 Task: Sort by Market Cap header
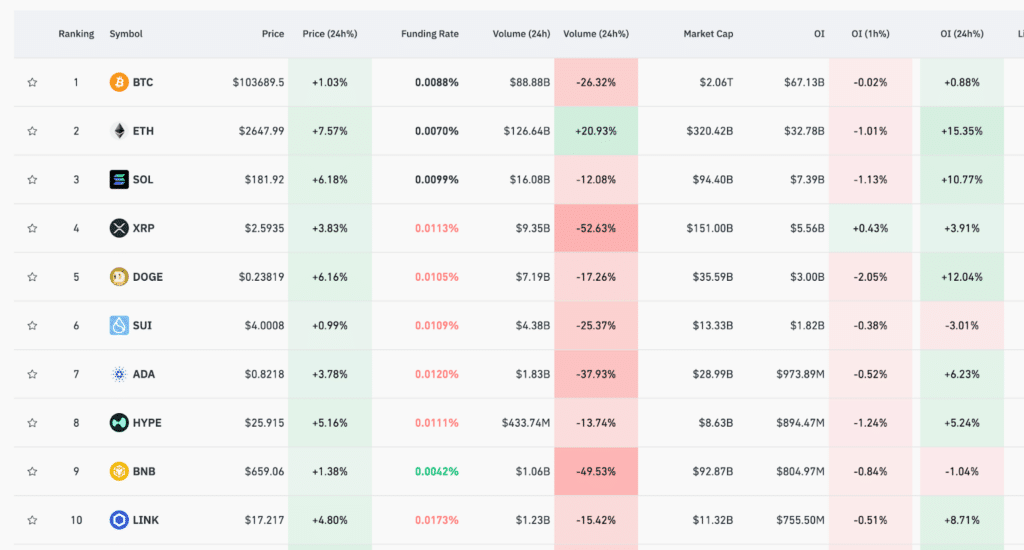pos(709,34)
